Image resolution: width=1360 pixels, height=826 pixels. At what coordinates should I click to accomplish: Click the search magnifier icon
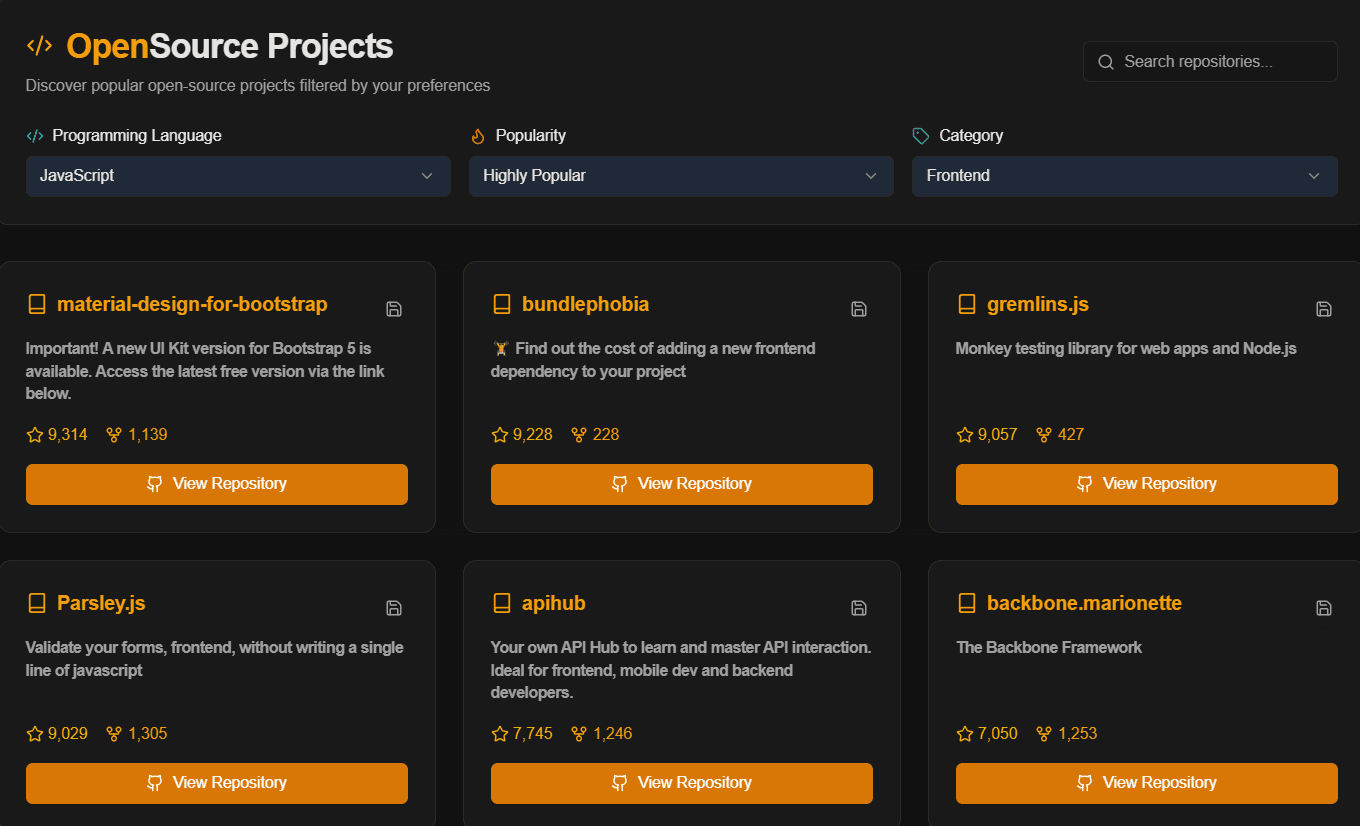pos(1106,62)
